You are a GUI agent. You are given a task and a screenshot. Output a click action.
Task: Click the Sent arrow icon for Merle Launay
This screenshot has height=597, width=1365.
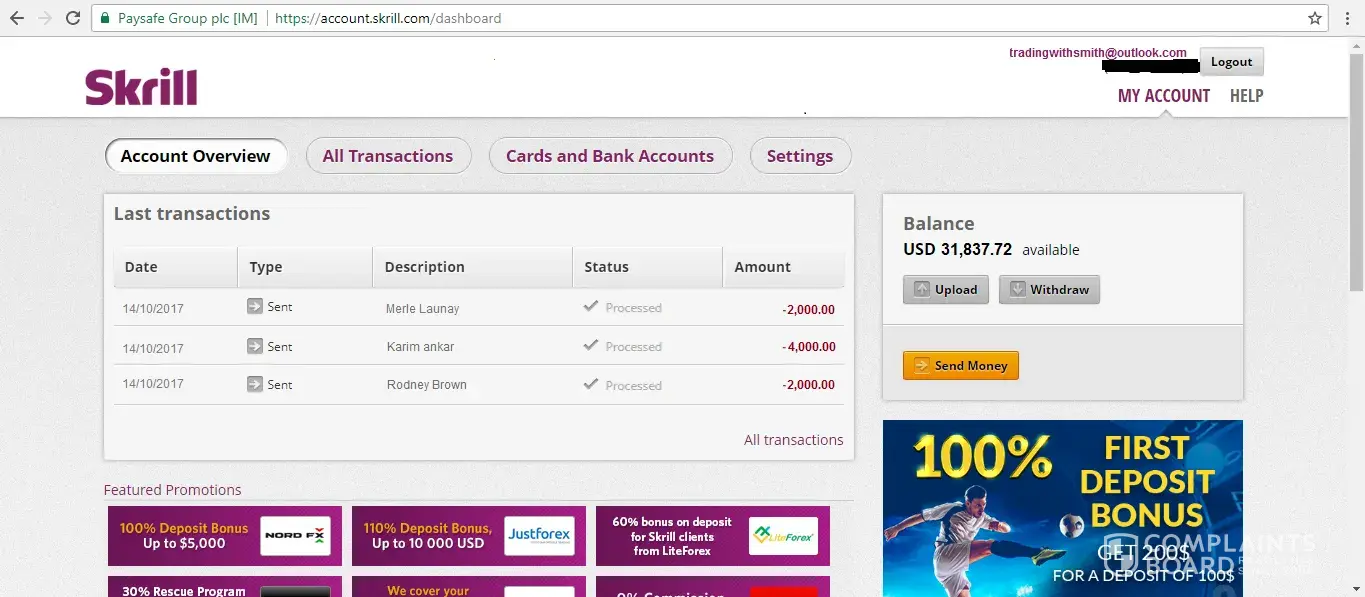(255, 306)
